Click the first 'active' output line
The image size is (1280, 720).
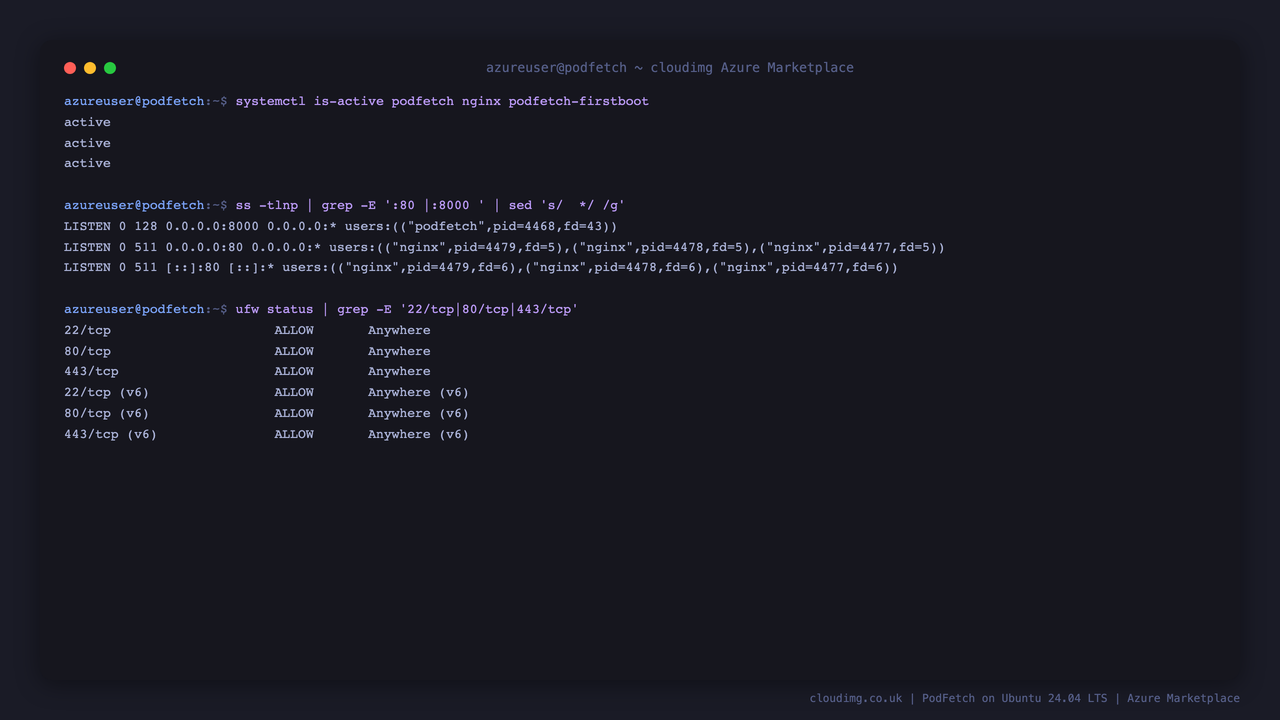pyautogui.click(x=87, y=122)
